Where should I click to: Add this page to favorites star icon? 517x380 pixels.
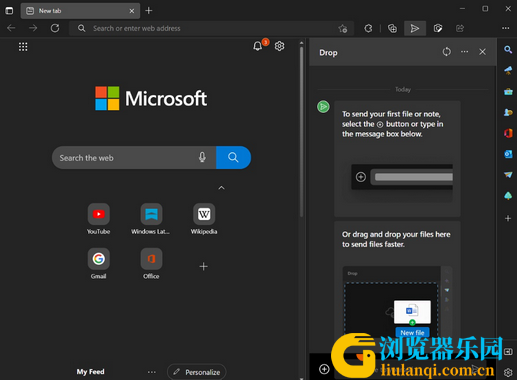point(343,29)
